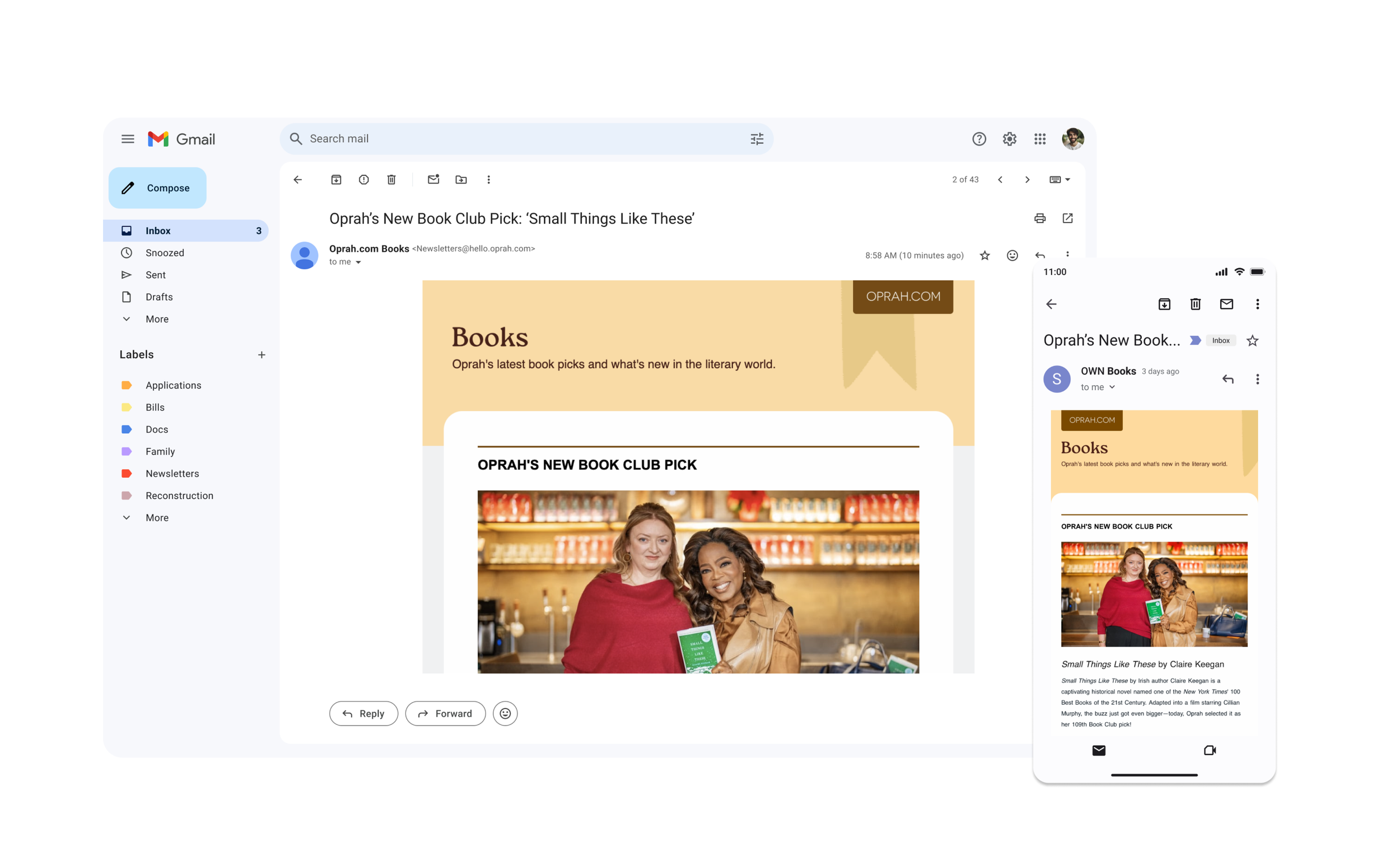Archive this email from the desktop toolbar
The height and width of the screenshot is (861, 1400).
pyautogui.click(x=336, y=179)
